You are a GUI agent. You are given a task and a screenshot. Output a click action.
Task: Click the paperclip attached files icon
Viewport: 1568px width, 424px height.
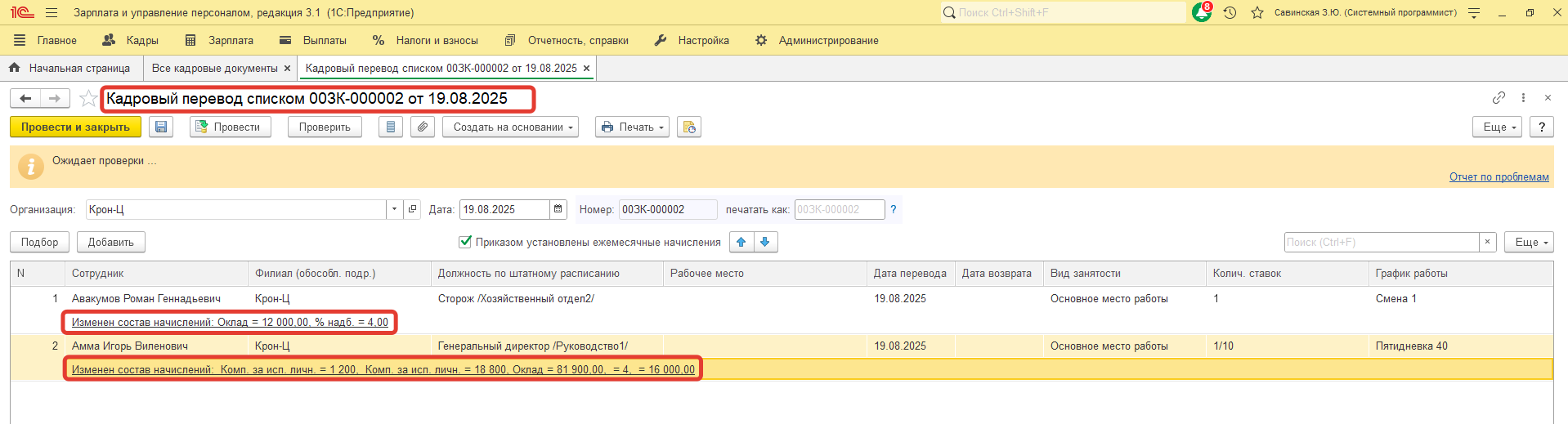click(422, 127)
